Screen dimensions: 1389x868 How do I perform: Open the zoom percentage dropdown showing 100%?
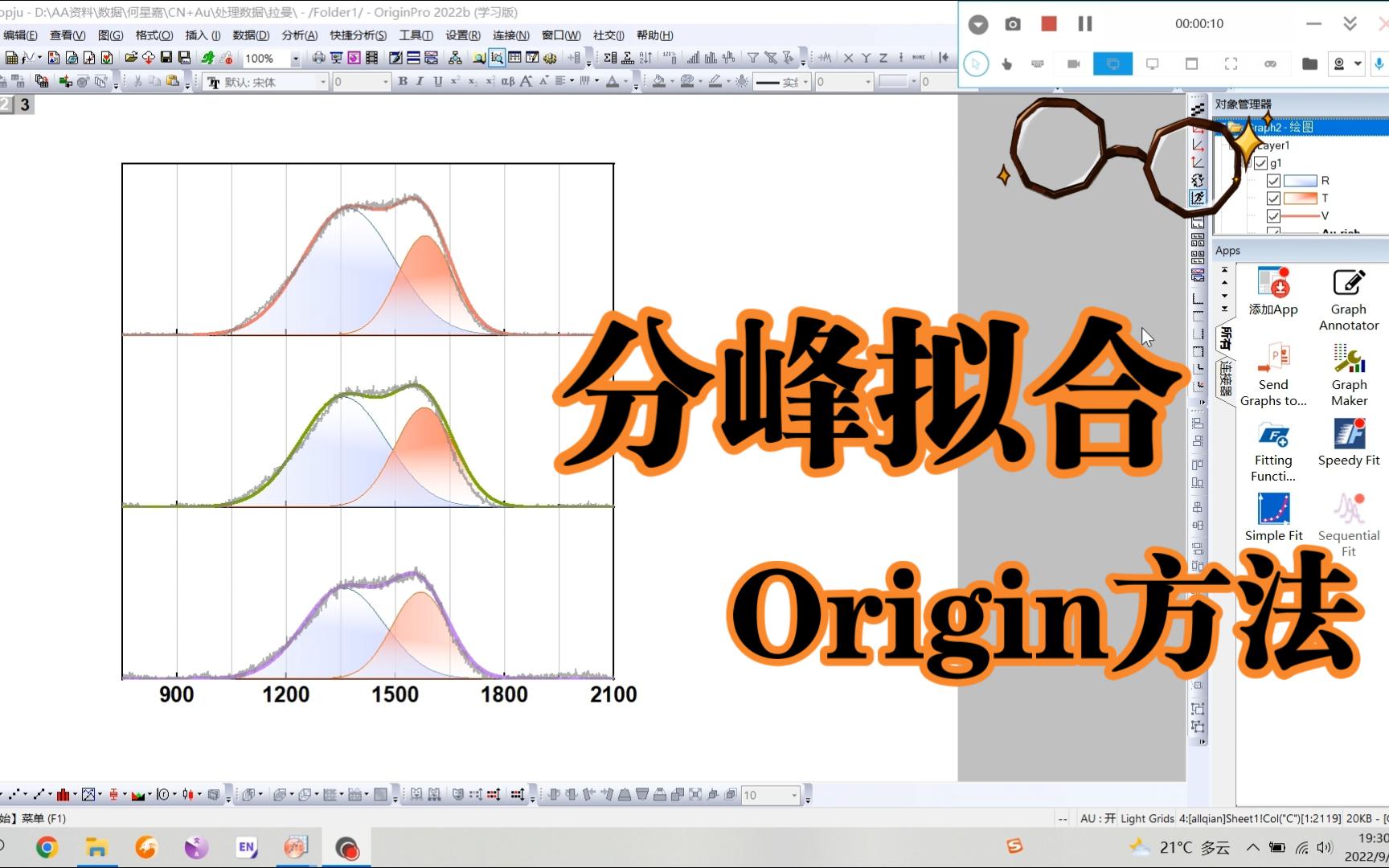[294, 58]
